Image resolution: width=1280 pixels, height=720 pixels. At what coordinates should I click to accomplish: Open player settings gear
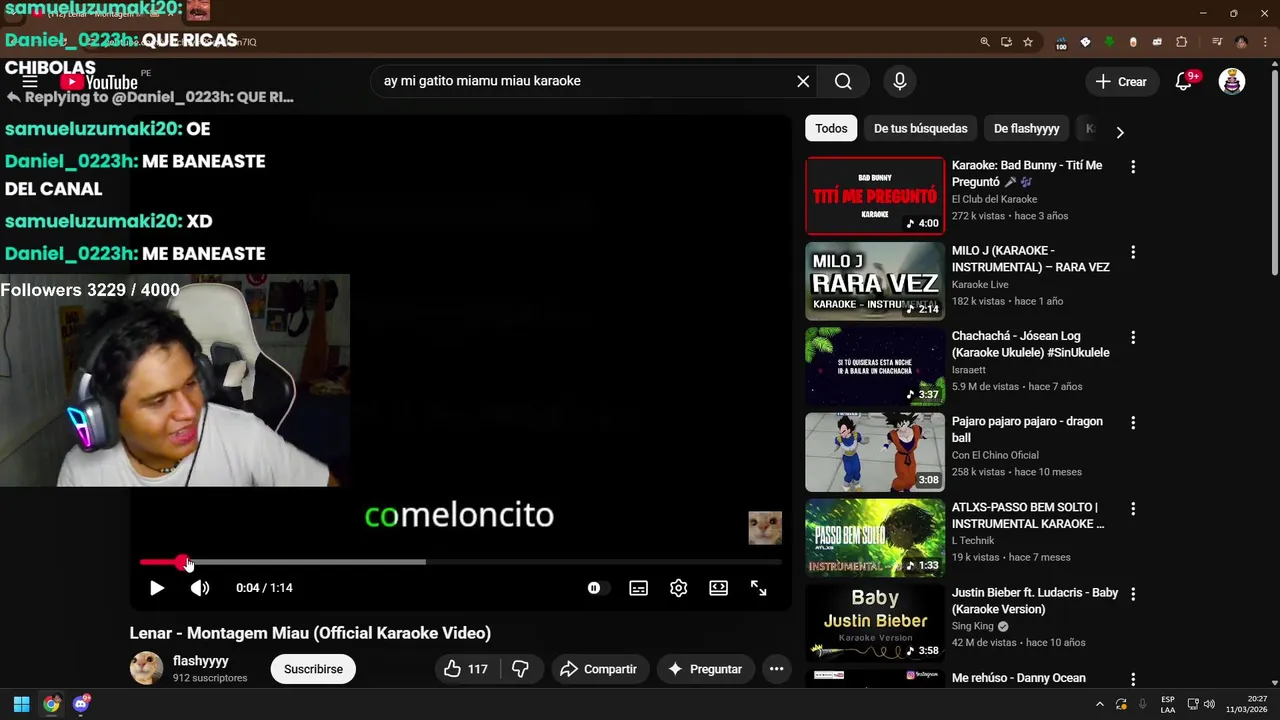point(678,588)
